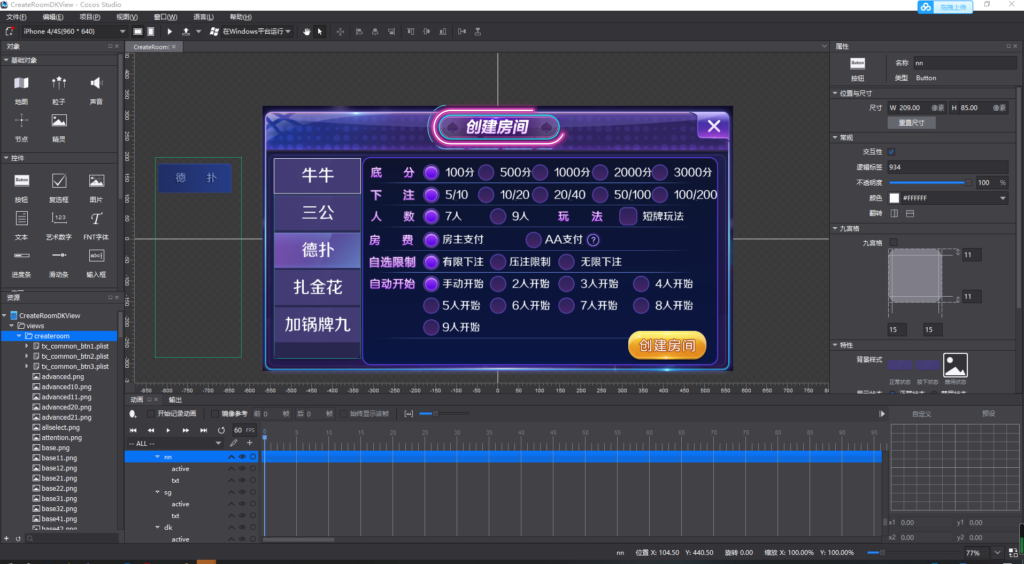Enable 开始记录动画 checkbox
This screenshot has height=564, width=1024.
click(151, 413)
